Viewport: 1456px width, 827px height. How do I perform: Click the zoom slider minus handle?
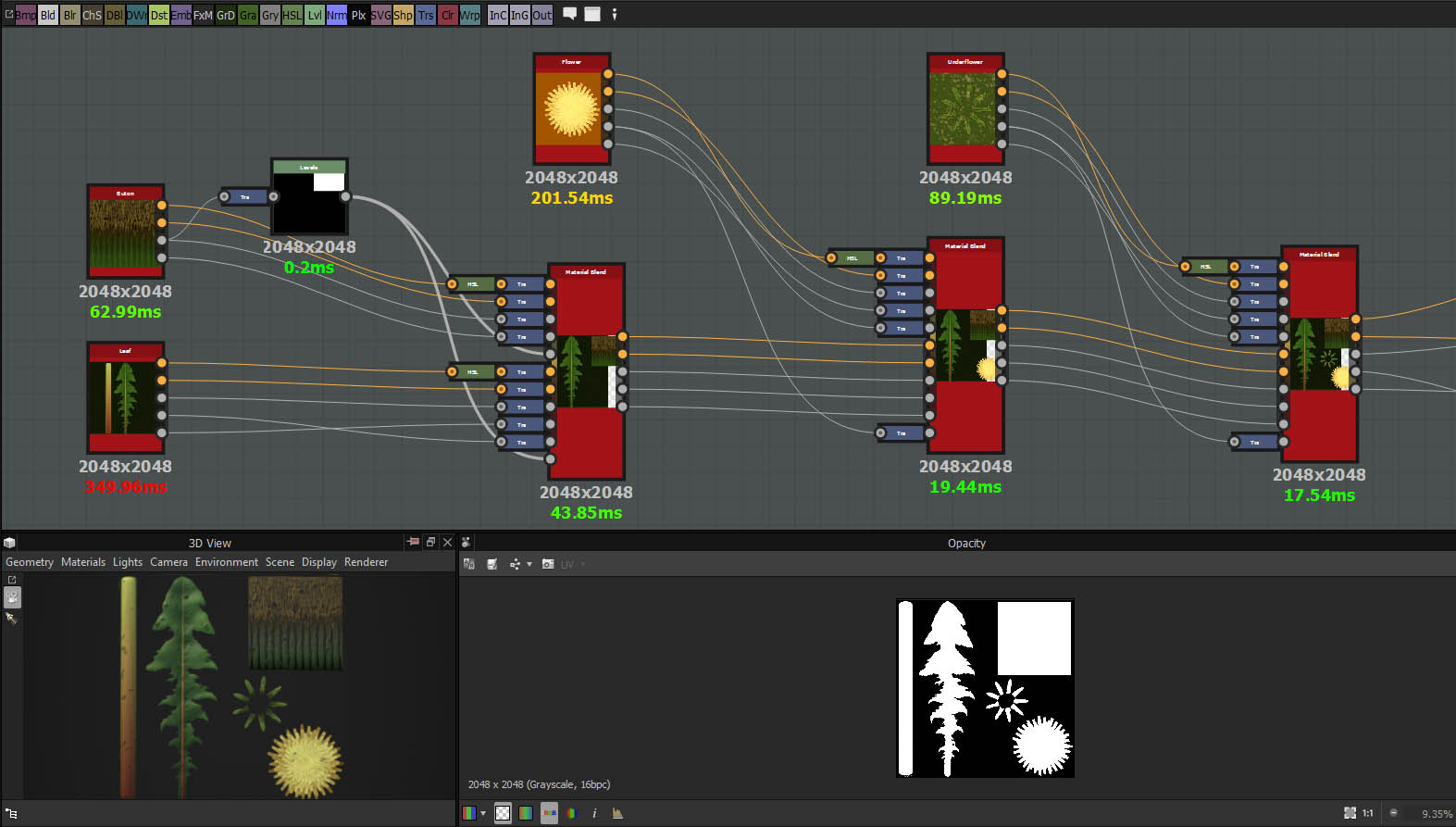click(1393, 812)
